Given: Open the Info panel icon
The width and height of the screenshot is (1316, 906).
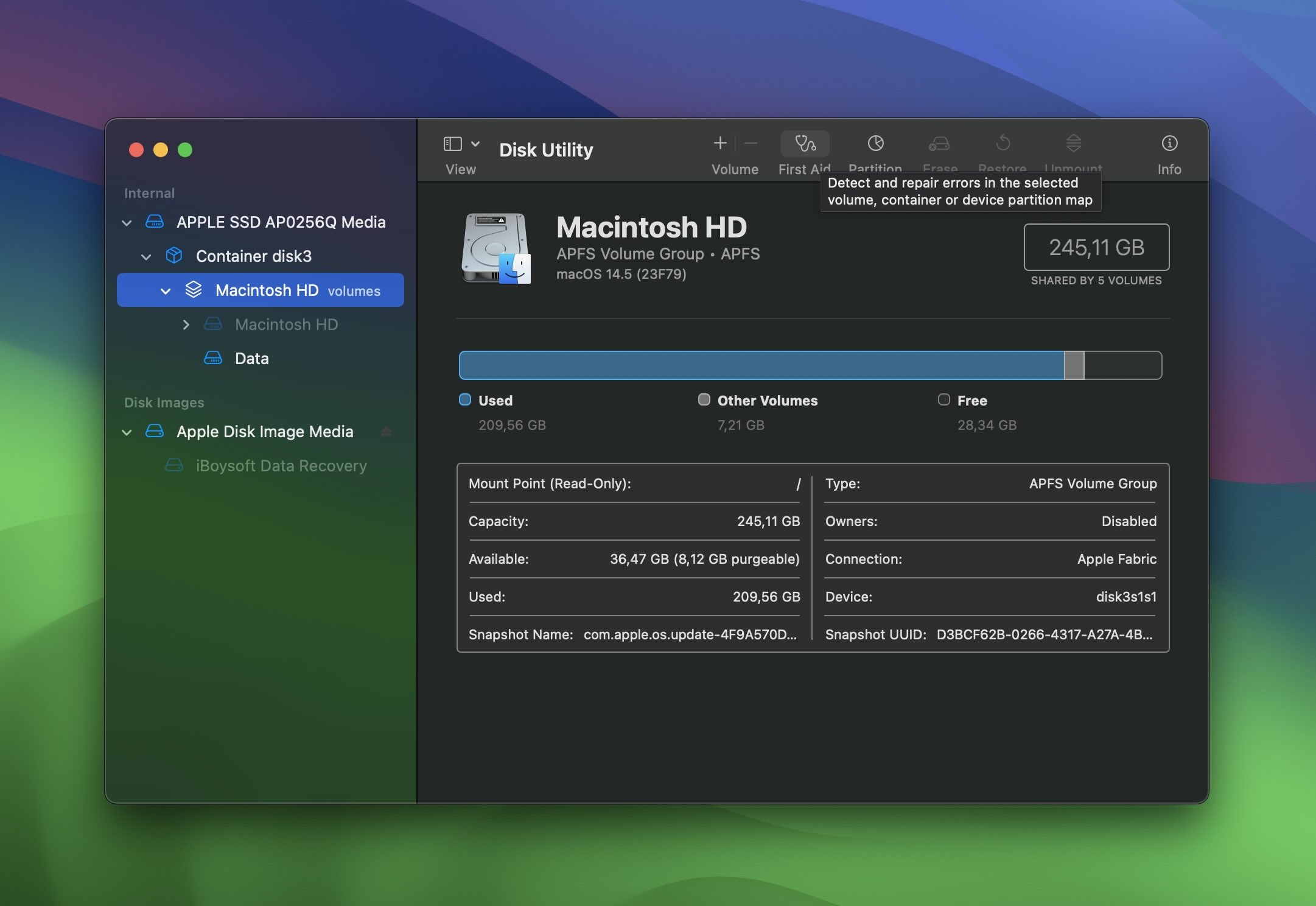Looking at the screenshot, I should click(x=1169, y=143).
